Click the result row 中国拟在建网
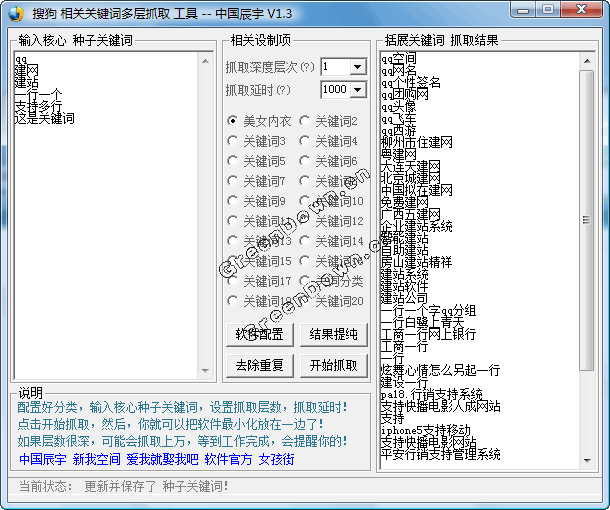The width and height of the screenshot is (610, 510). [417, 190]
